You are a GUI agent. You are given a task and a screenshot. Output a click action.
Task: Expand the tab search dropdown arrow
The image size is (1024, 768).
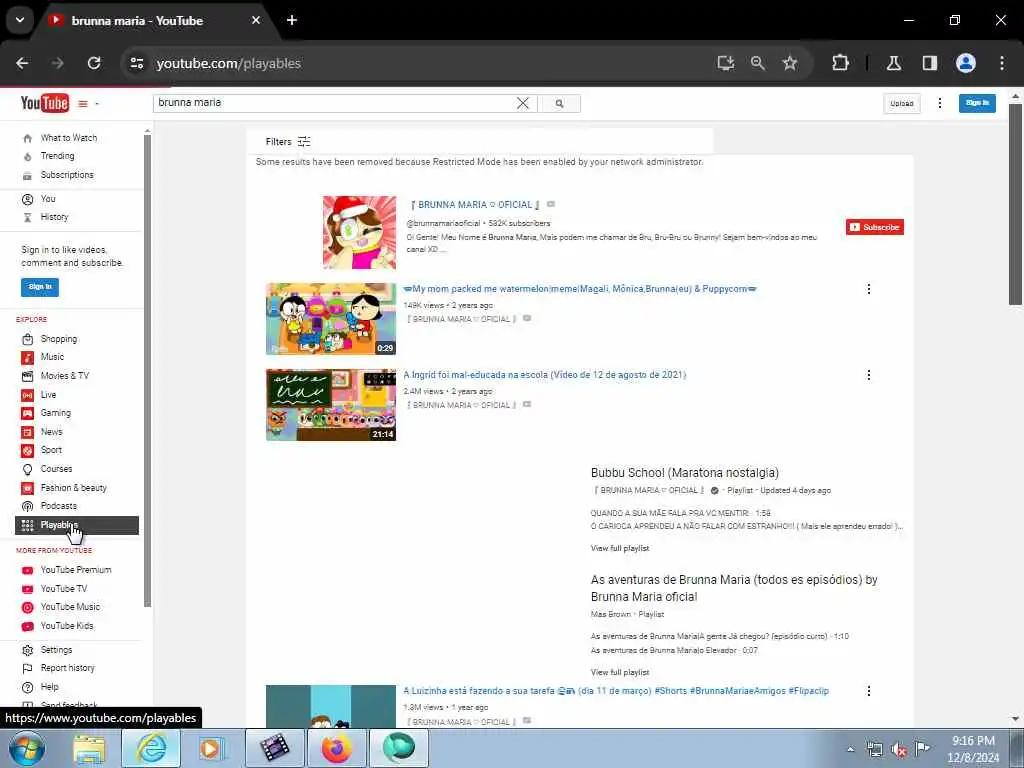[x=20, y=20]
